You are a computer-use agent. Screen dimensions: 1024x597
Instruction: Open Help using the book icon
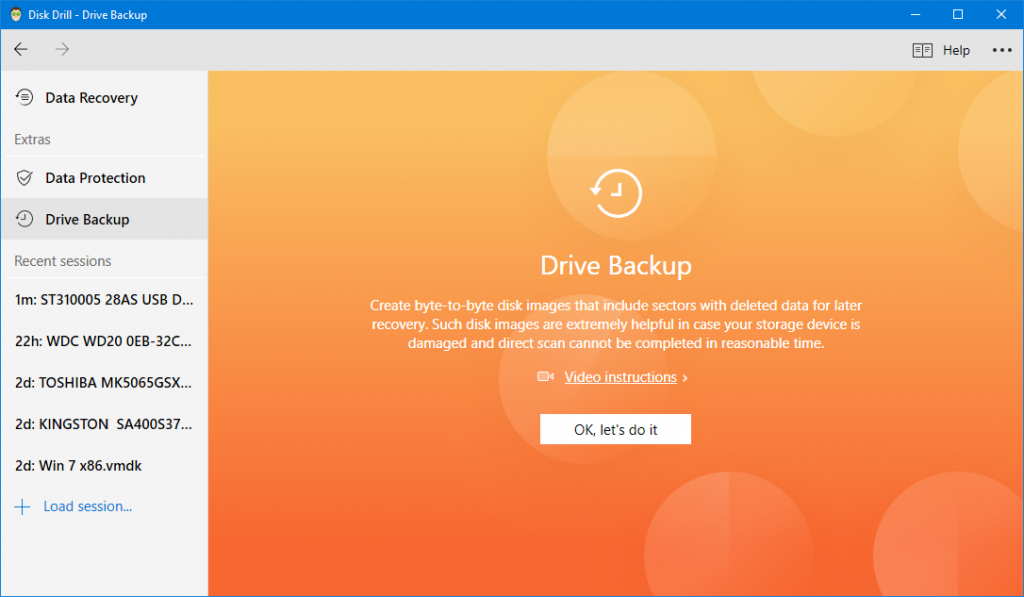tap(921, 49)
